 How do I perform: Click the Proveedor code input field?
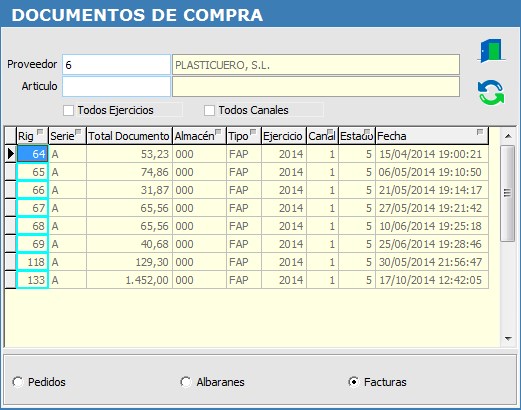[x=116, y=65]
